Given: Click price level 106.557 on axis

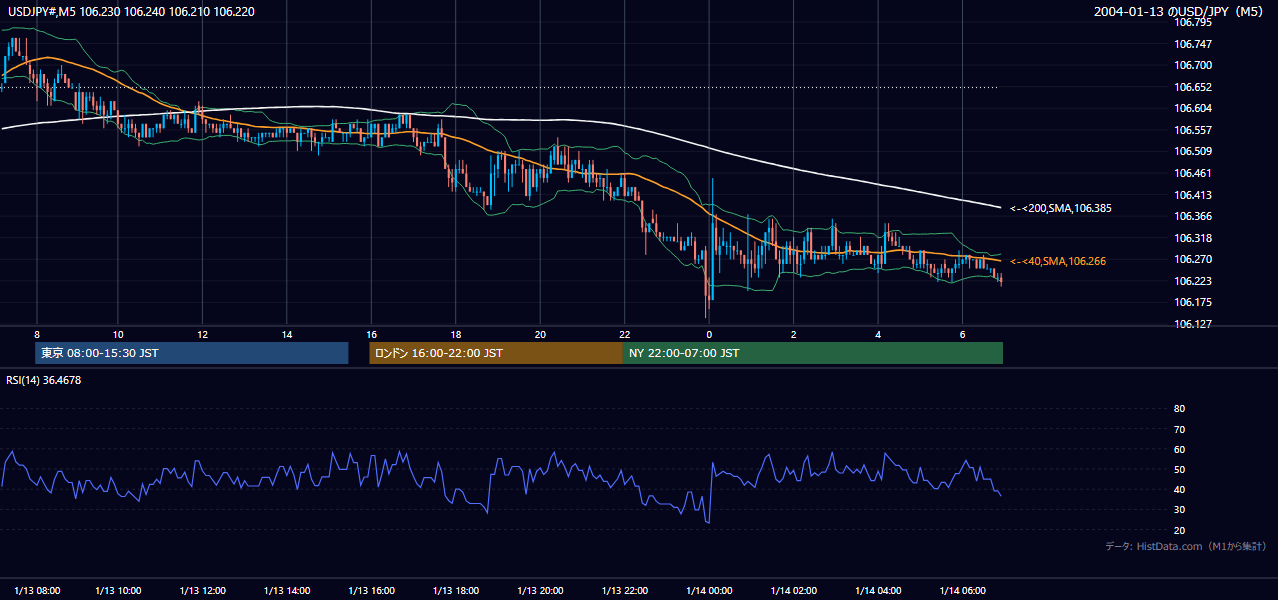Looking at the screenshot, I should 1193,130.
